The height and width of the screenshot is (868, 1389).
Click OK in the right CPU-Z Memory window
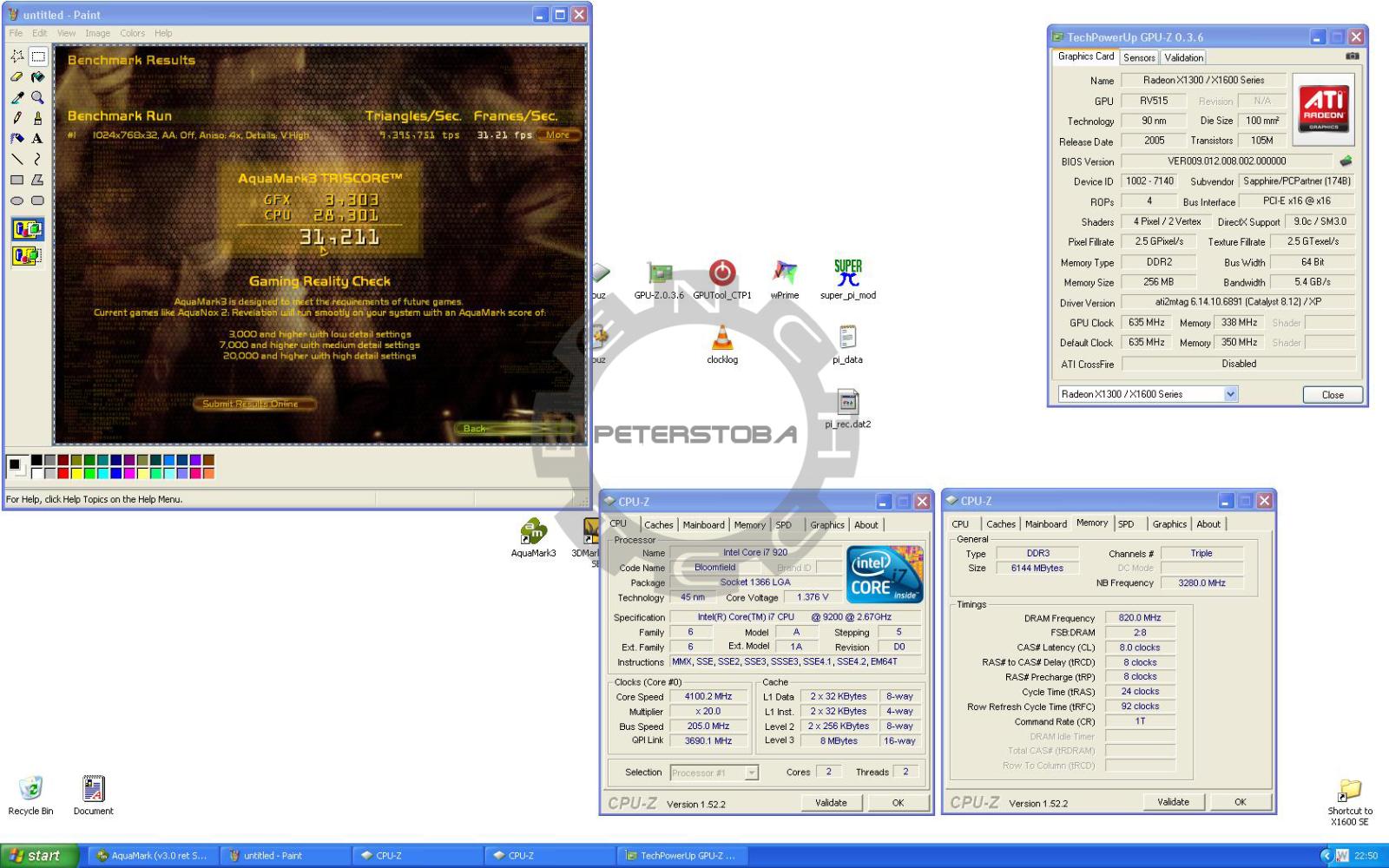pyautogui.click(x=1240, y=802)
